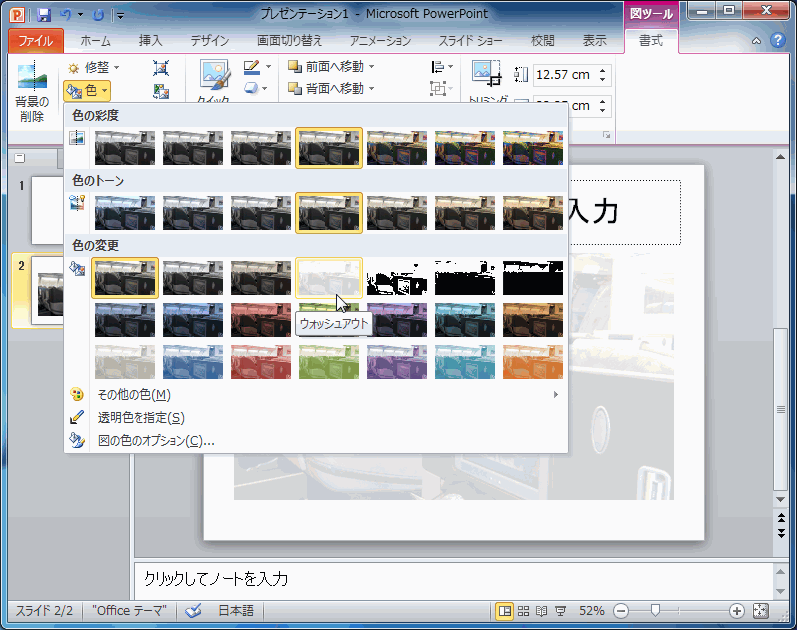Viewport: 797px width, 630px height.
Task: Switch to the スライド ショー tab
Action: (x=471, y=41)
